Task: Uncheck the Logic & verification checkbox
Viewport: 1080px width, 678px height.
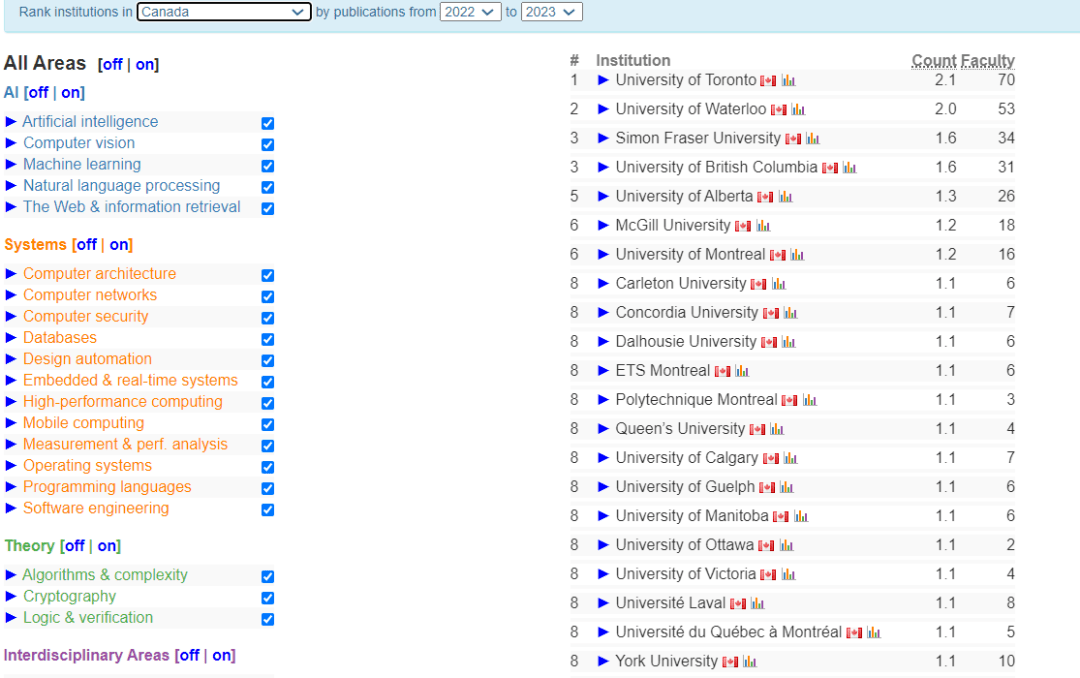Action: [268, 619]
